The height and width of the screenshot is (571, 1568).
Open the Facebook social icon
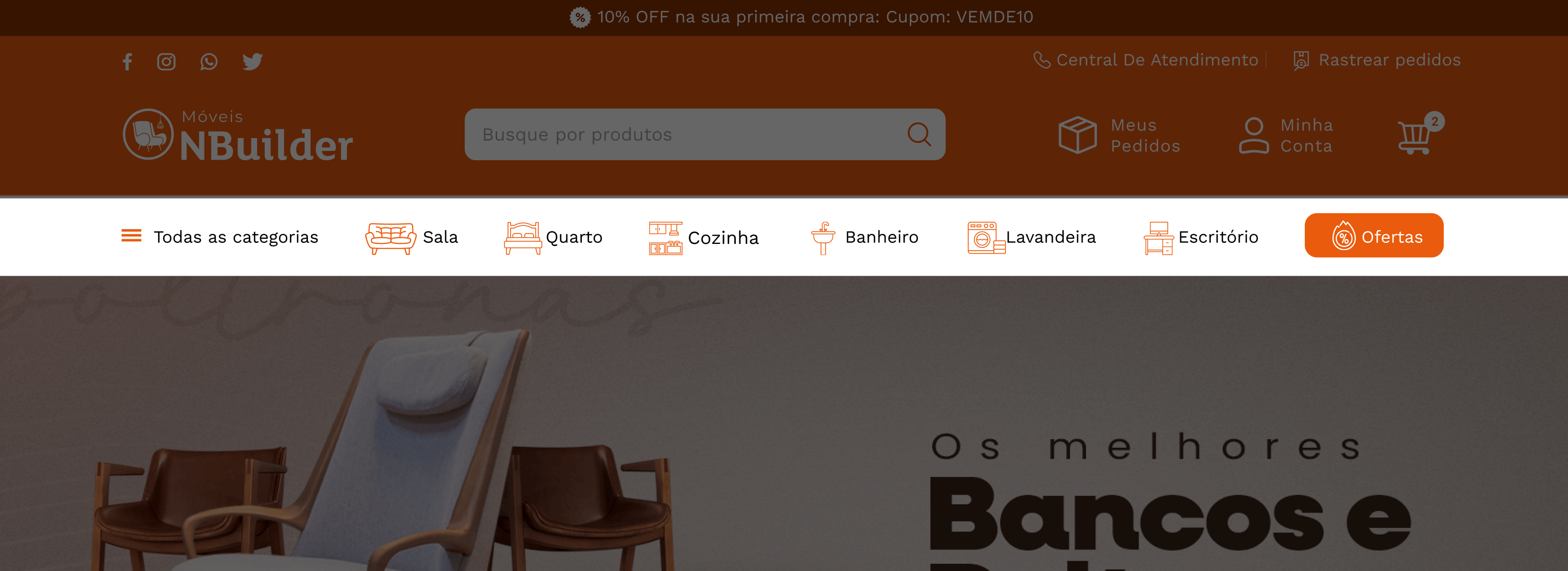[x=127, y=62]
